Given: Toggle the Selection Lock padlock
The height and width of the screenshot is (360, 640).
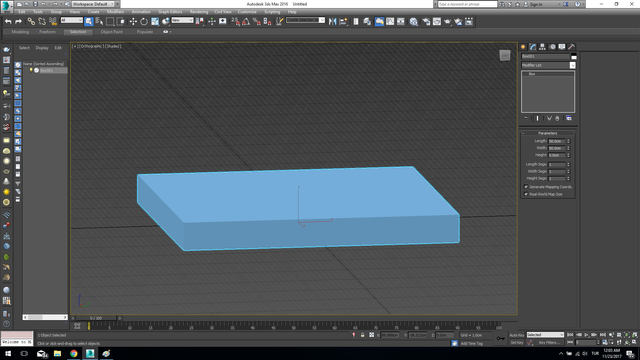Looking at the screenshot, I should click(x=362, y=335).
